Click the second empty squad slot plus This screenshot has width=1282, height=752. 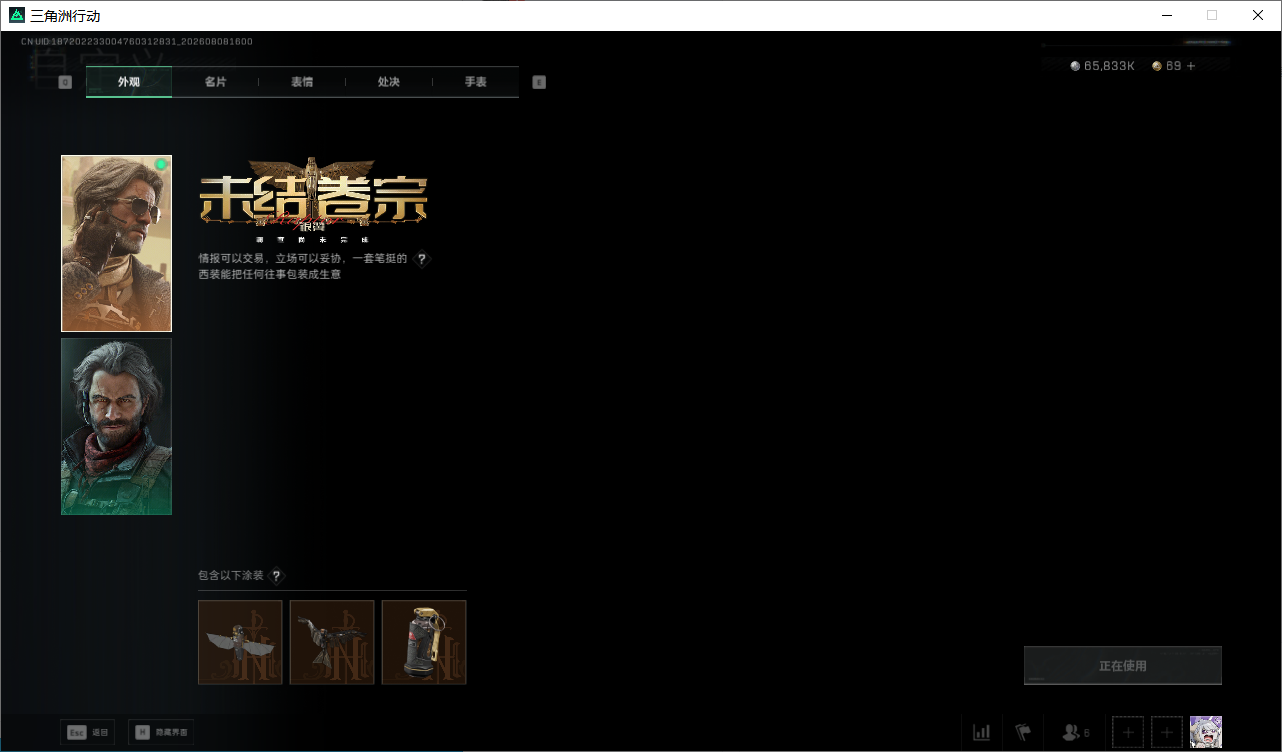[x=1167, y=732]
